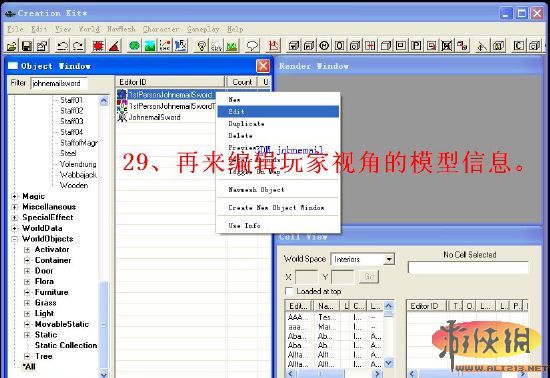
Task: Toggle the green grass icon
Action: (x=232, y=46)
